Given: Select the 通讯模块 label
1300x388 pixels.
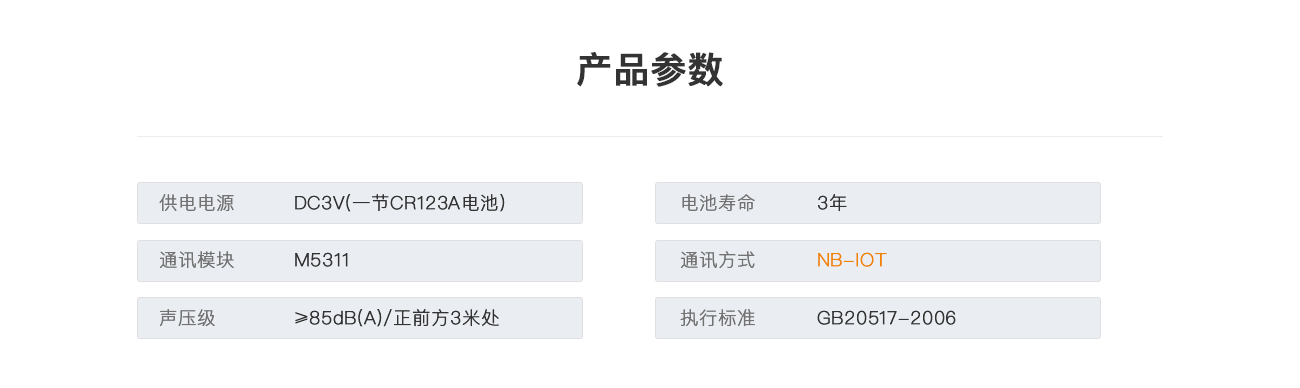Looking at the screenshot, I should coord(197,261).
